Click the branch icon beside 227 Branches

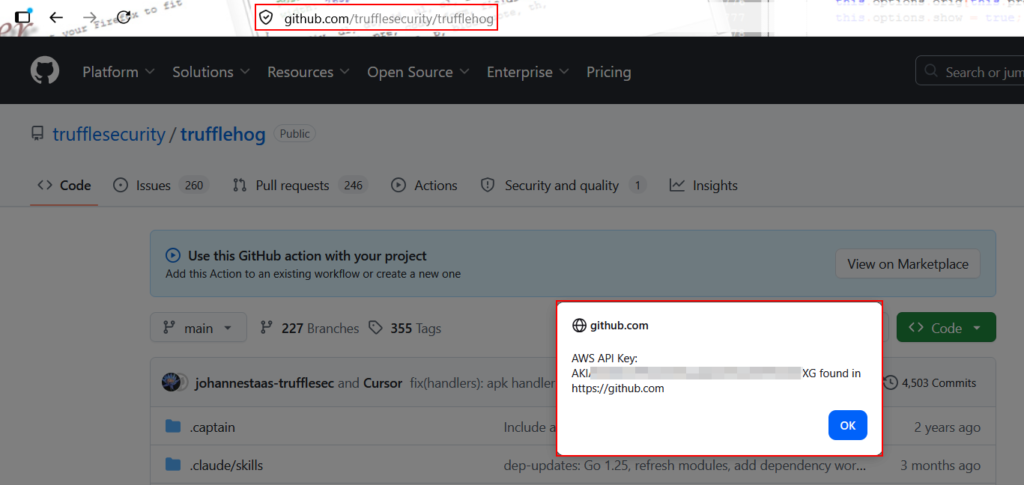pyautogui.click(x=266, y=328)
